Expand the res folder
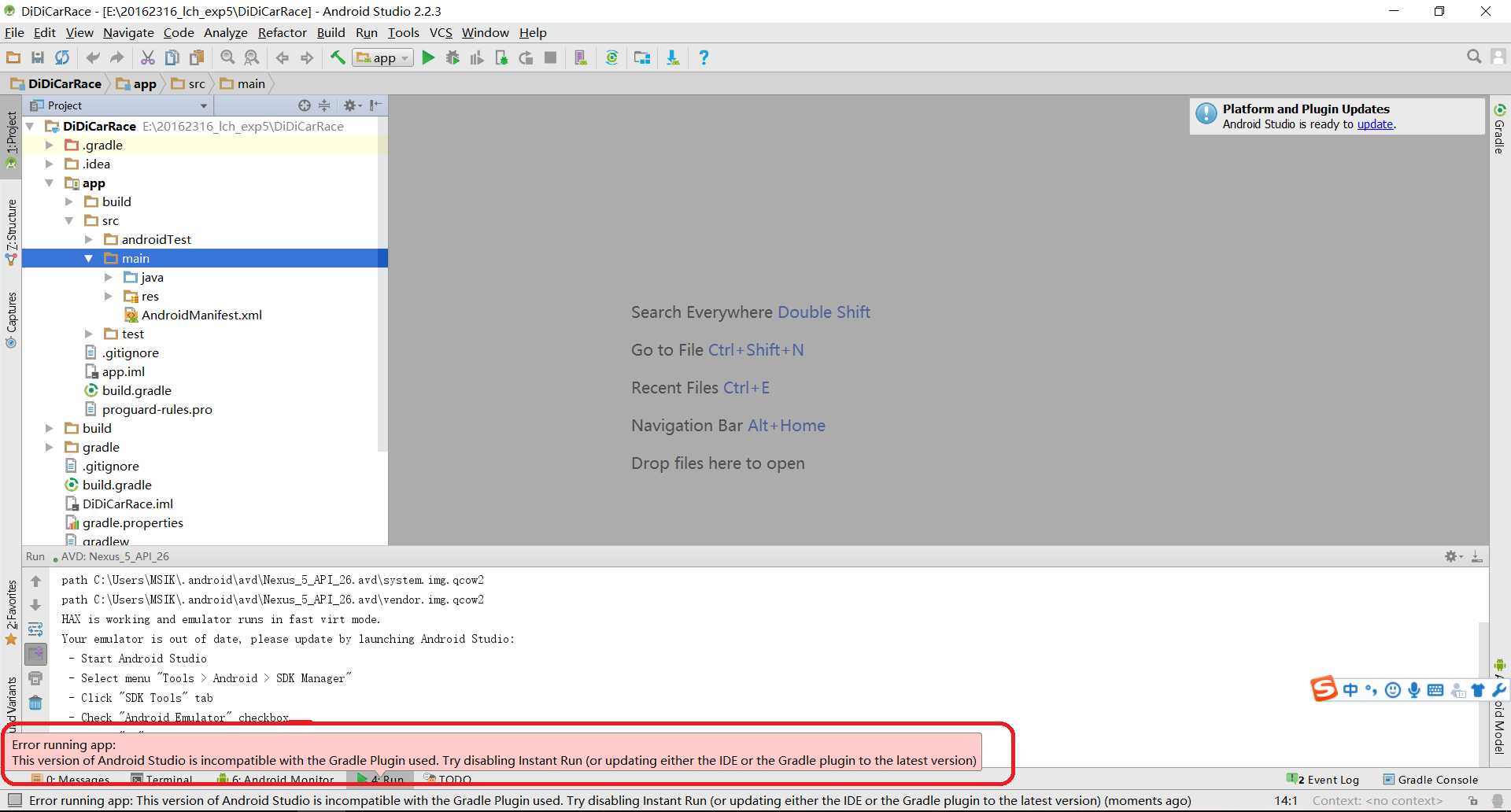This screenshot has height=812, width=1511. 108,296
